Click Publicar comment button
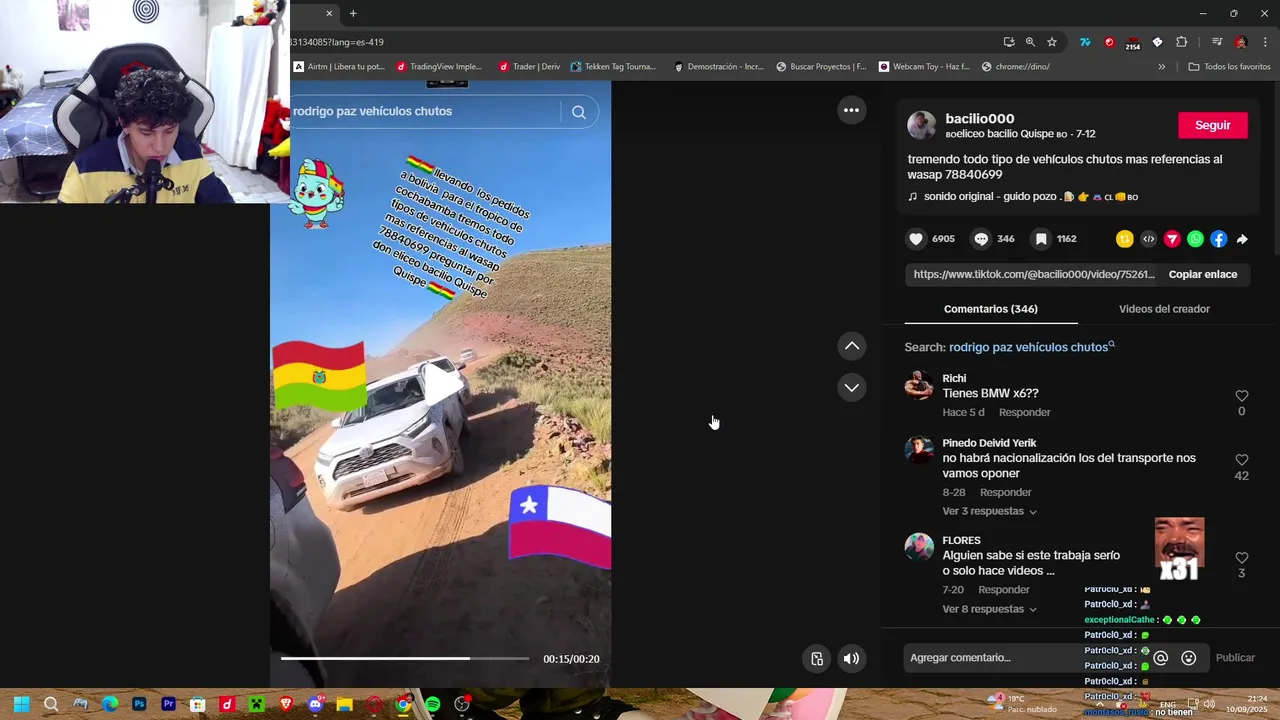This screenshot has height=720, width=1280. pos(1235,658)
